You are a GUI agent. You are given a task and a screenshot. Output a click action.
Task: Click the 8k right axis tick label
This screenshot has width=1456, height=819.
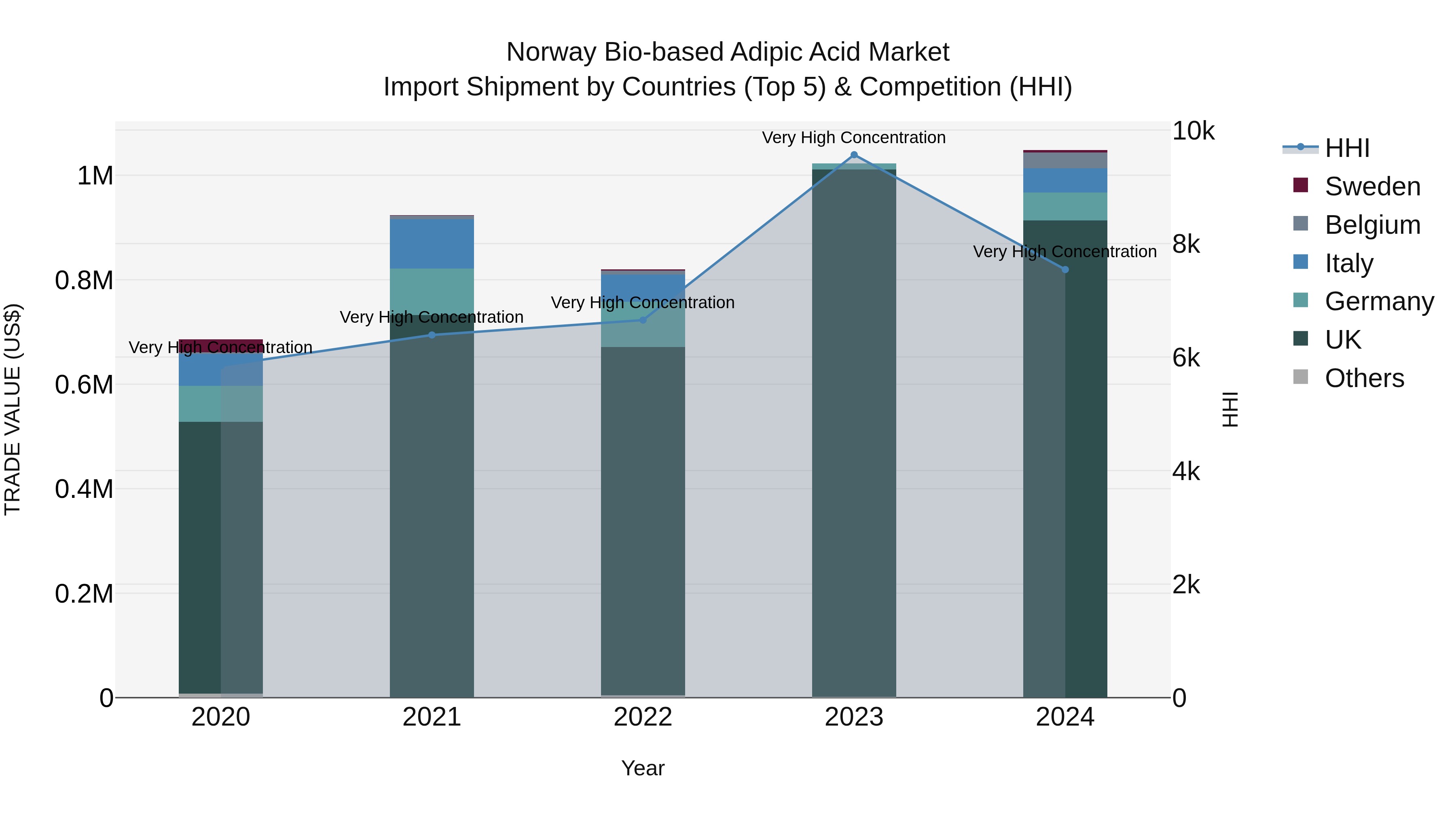point(1186,244)
